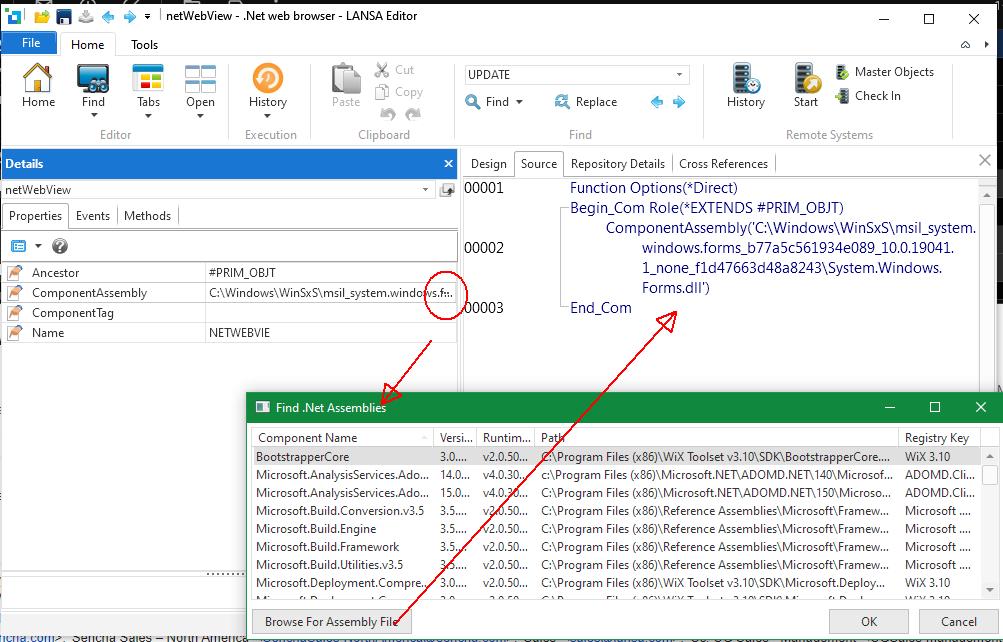Viewport: 1003px width, 642px height.
Task: Expand the UPDATE search text combo box
Action: (680, 75)
